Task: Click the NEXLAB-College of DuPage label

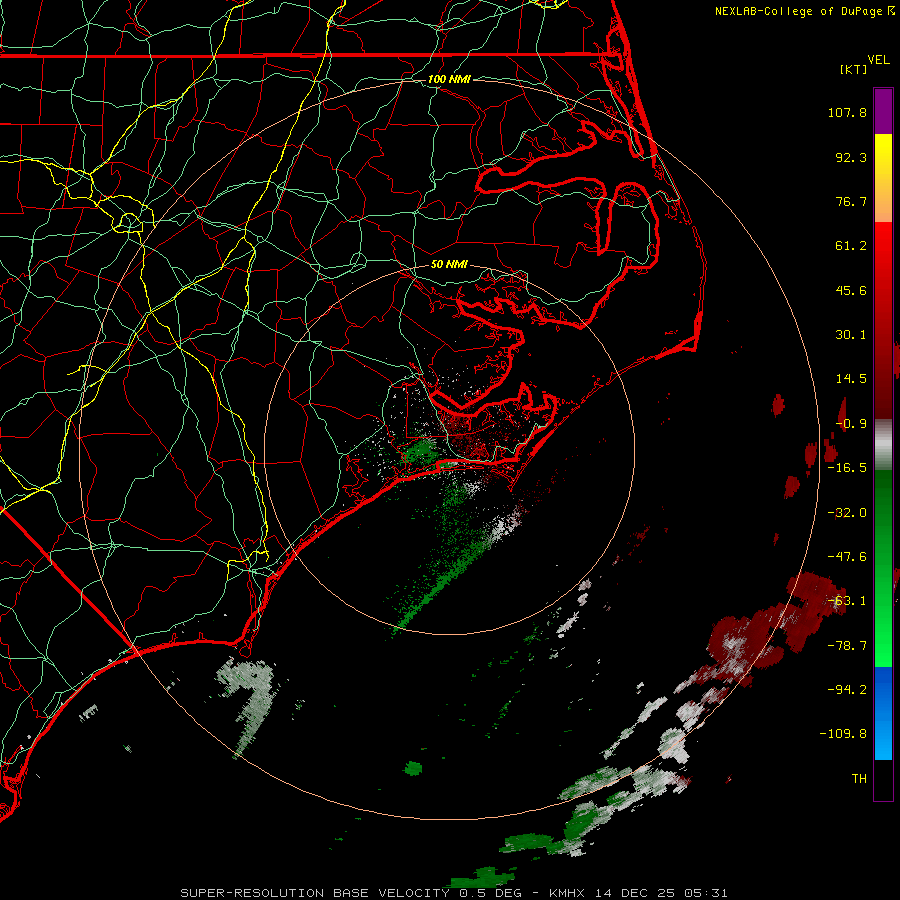Action: [804, 11]
